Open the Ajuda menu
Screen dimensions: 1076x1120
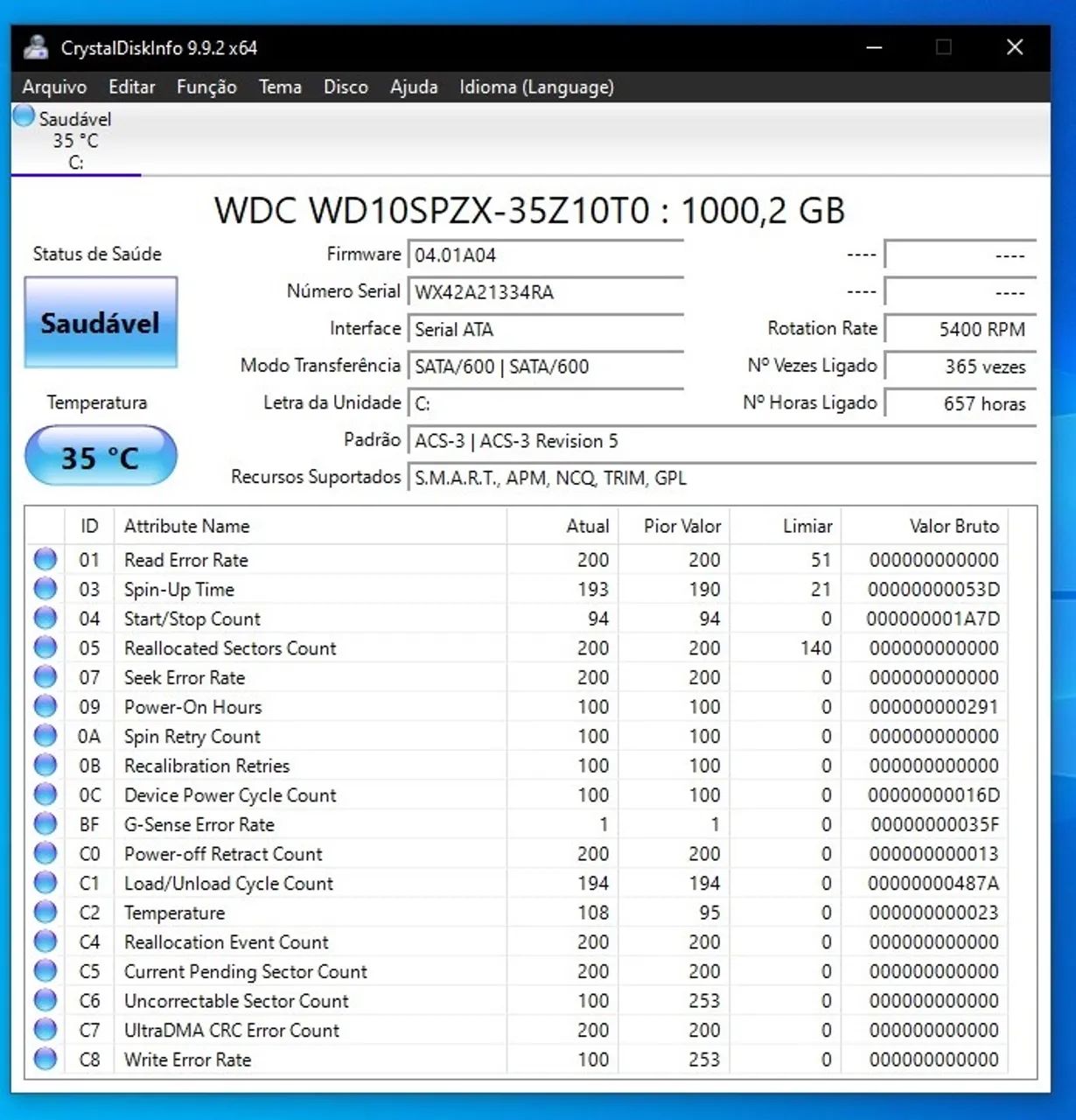(414, 87)
